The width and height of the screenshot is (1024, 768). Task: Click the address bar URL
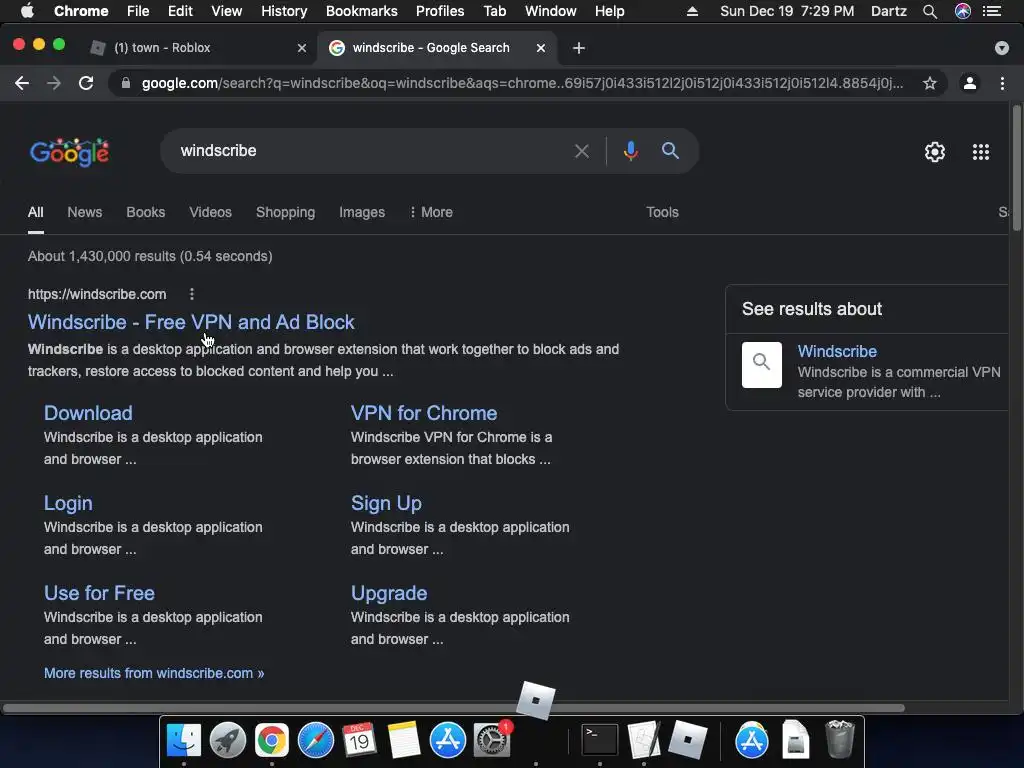pos(522,83)
